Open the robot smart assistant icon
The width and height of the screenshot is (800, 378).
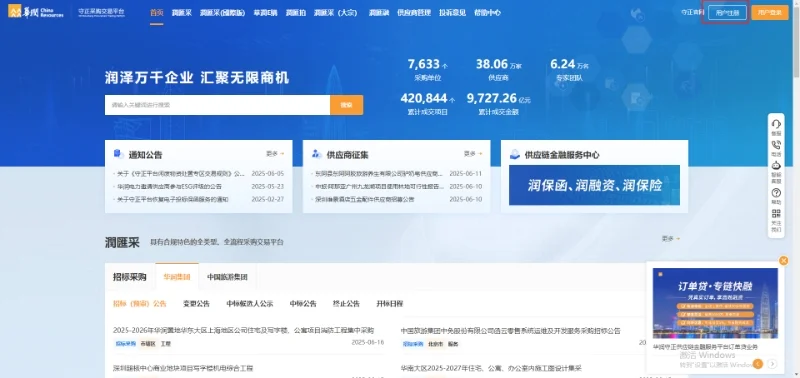(x=776, y=165)
